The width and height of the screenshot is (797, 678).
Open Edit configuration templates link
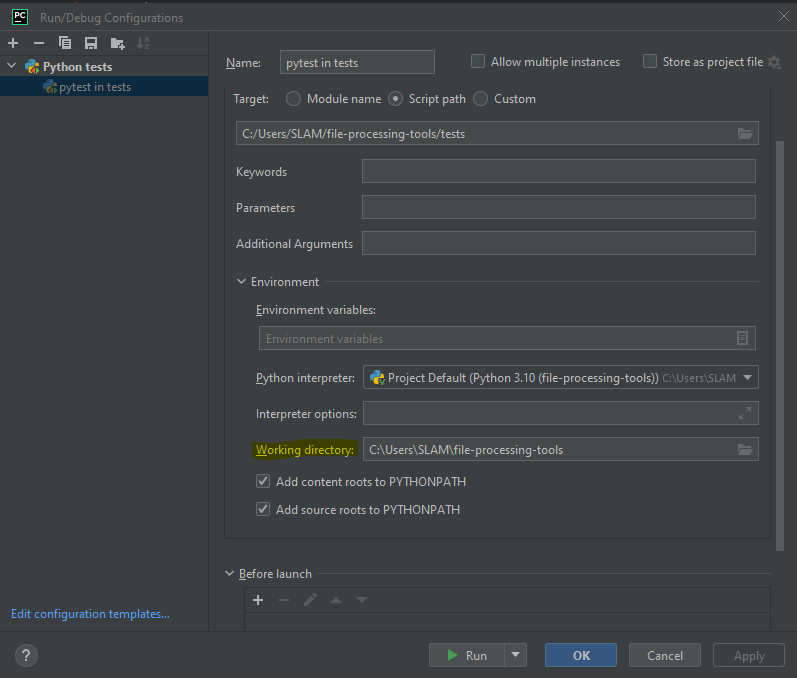90,613
